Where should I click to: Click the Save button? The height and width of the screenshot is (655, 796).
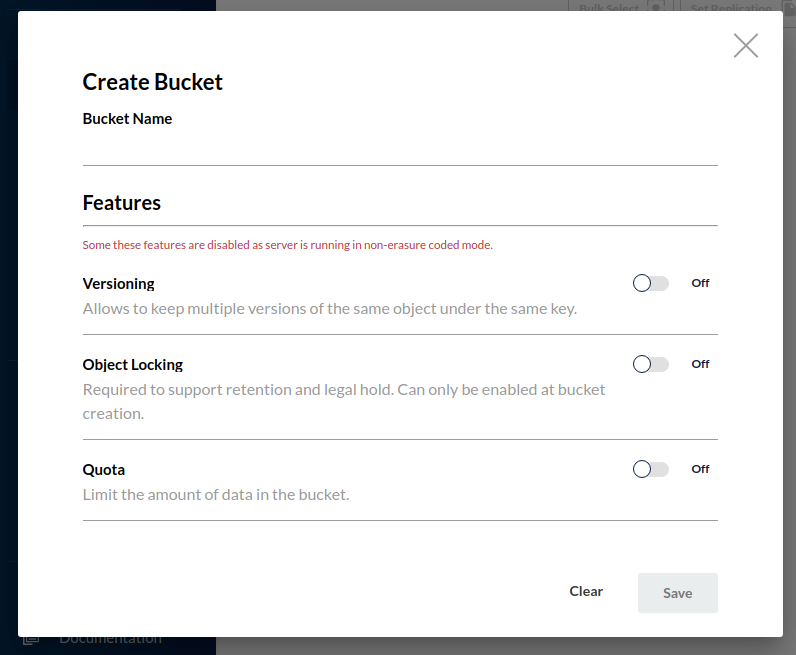click(677, 593)
